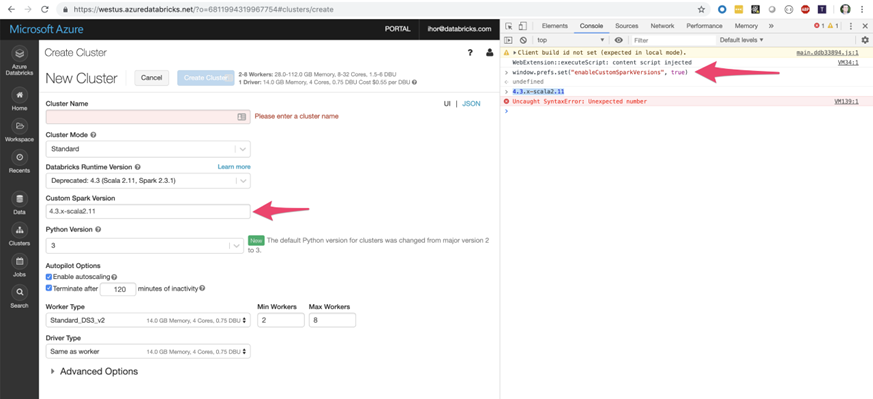This screenshot has width=873, height=399.
Task: Open the Default levels dropdown
Action: (x=741, y=40)
